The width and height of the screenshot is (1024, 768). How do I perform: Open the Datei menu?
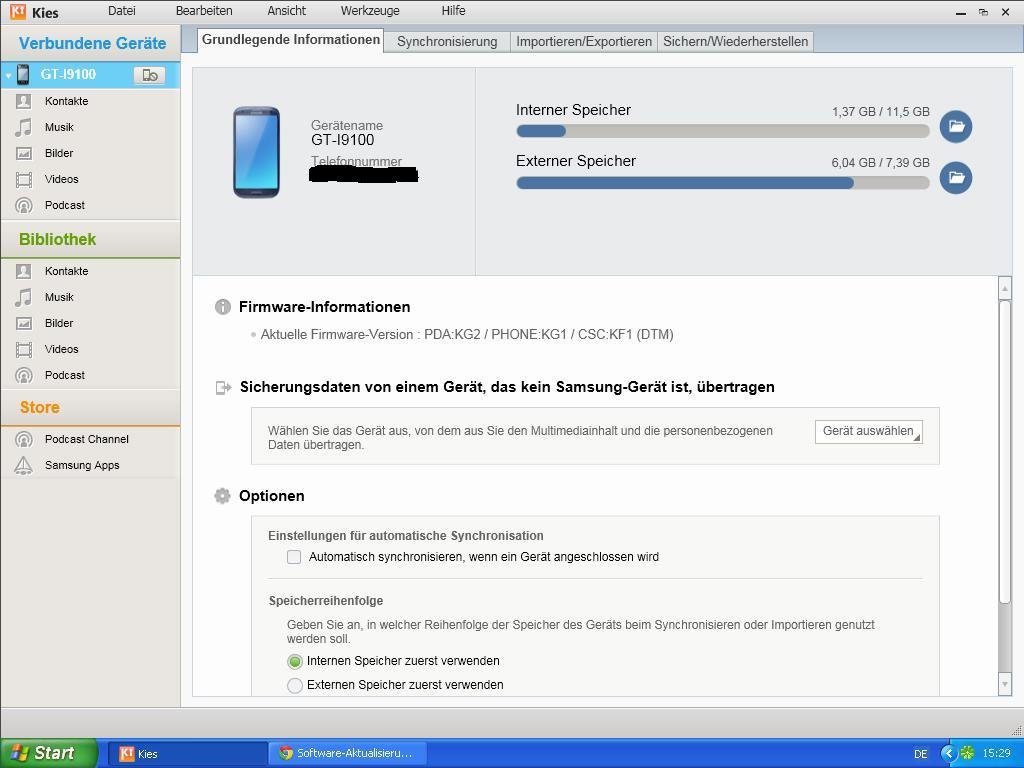(121, 10)
